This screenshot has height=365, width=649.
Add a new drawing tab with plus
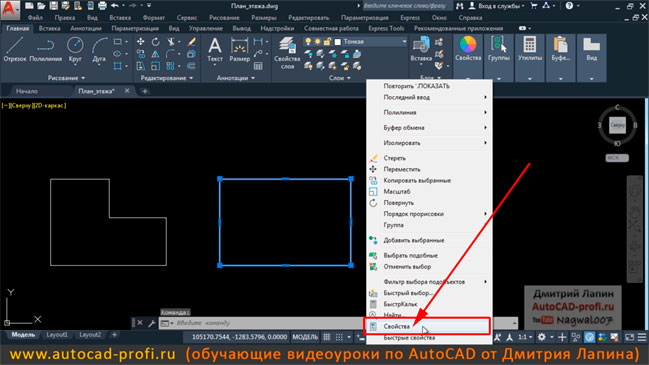[144, 91]
